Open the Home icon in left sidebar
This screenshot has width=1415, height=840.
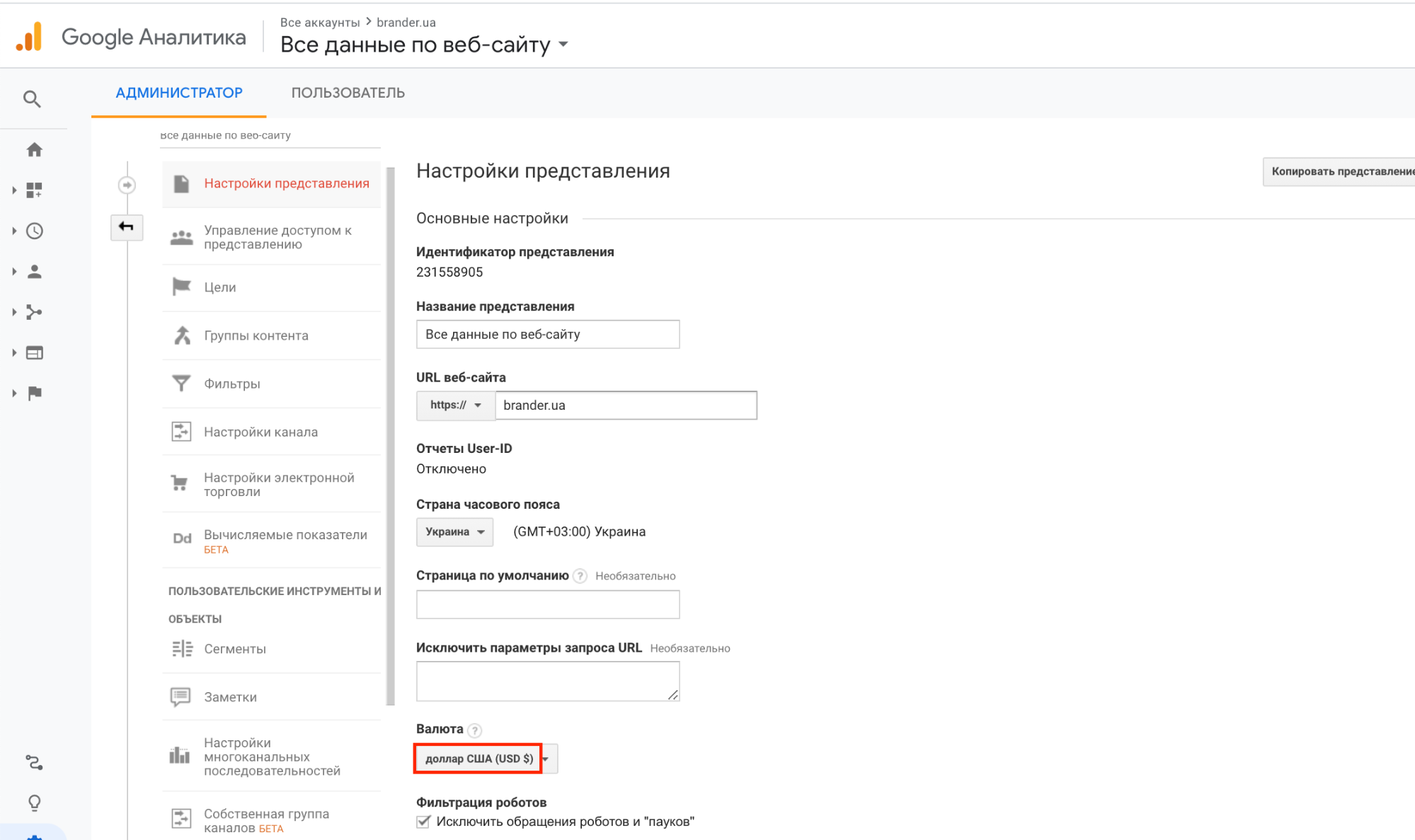34,150
